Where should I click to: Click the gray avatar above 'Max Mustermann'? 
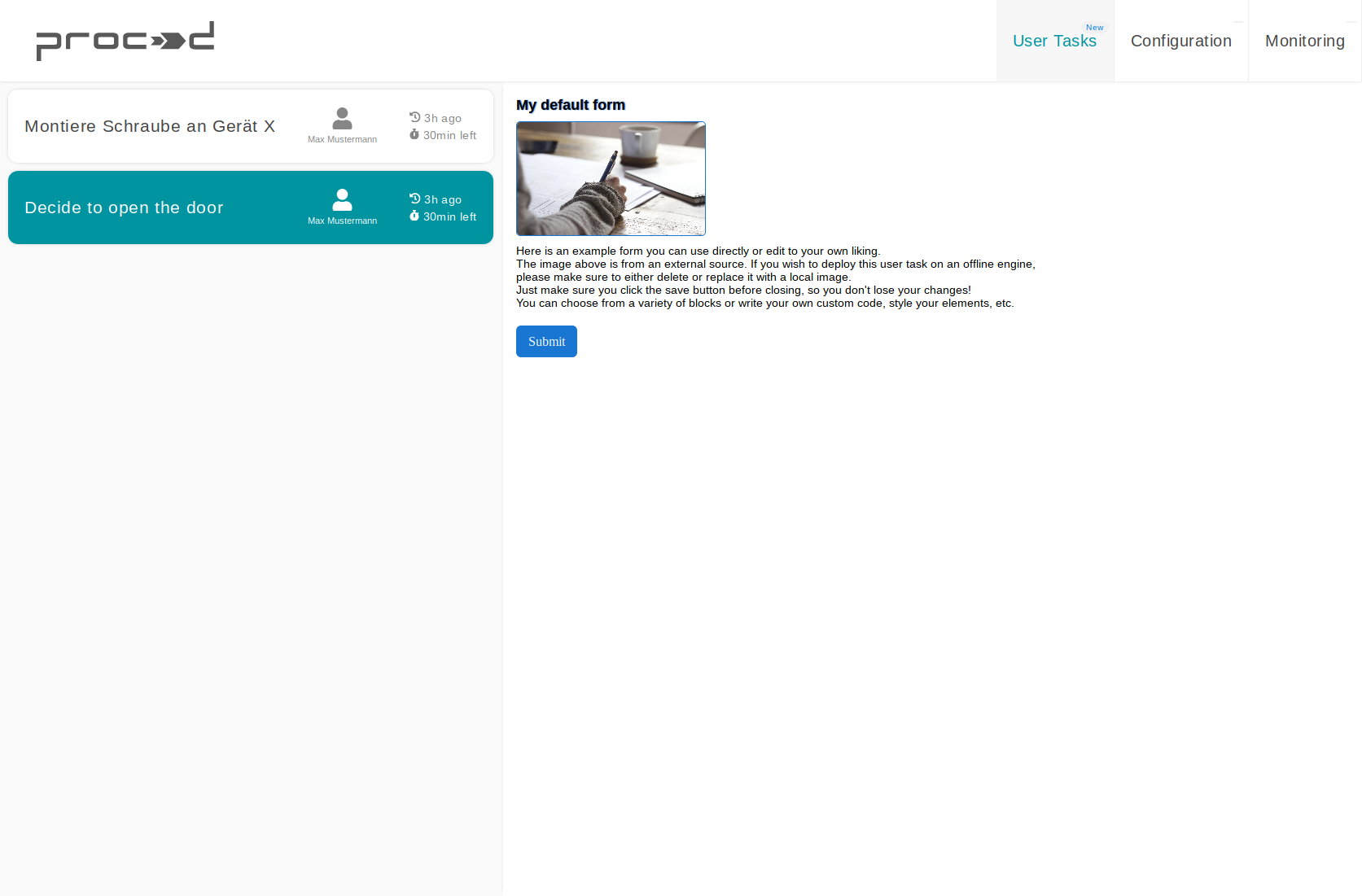342,117
